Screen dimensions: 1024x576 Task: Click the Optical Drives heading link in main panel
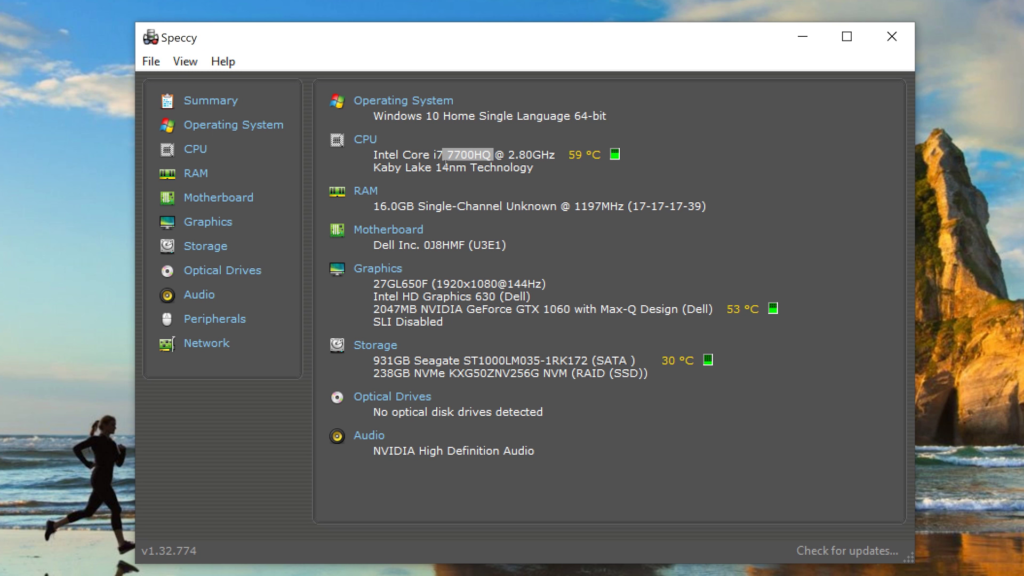392,396
